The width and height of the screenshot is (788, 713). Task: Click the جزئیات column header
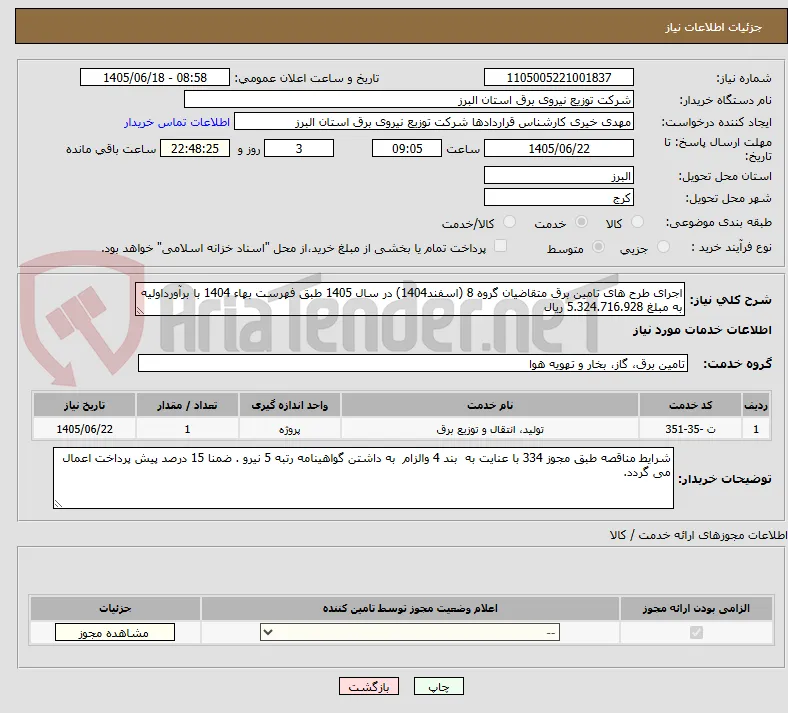(x=115, y=608)
